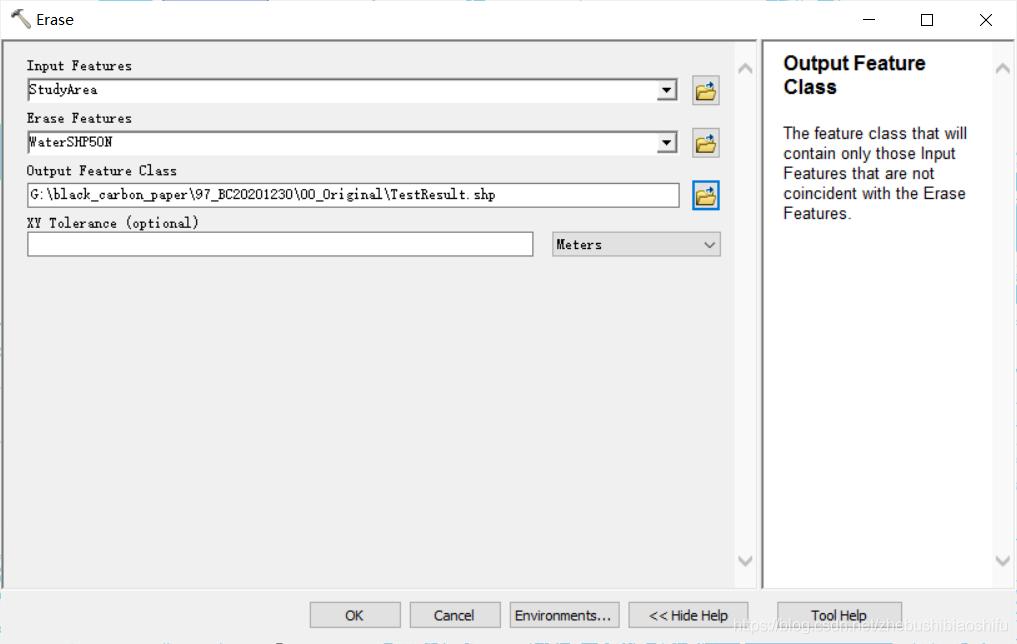Close the Erase dialog window
The image size is (1017, 644).
pos(986,20)
